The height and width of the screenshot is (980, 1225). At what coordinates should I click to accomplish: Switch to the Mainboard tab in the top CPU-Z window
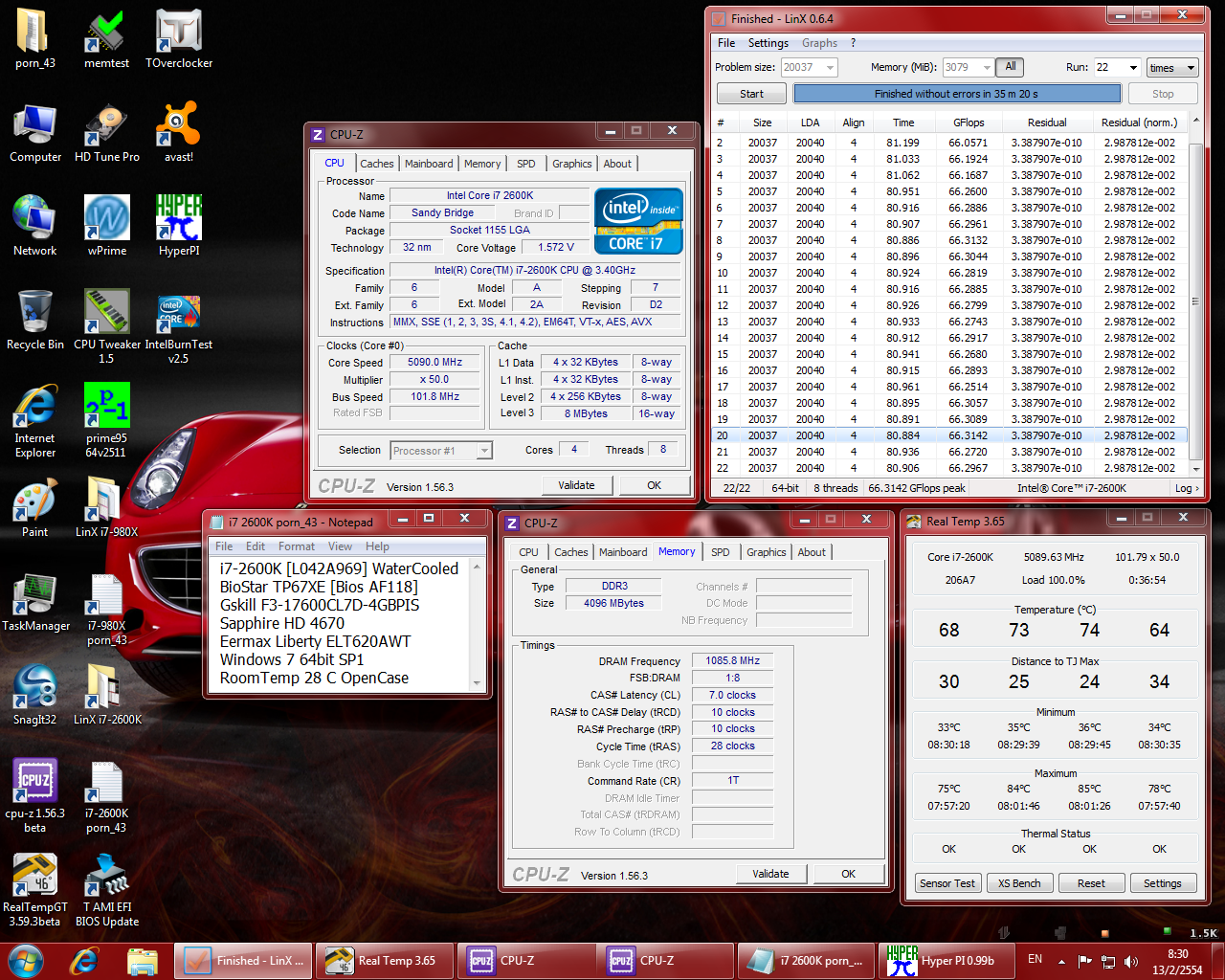coord(429,164)
